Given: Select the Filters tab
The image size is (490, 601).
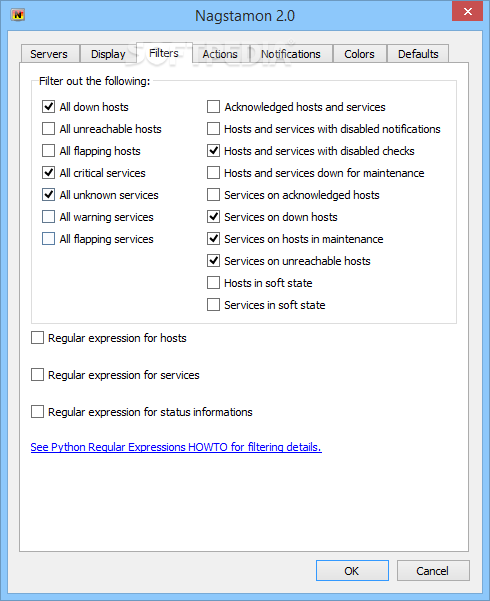Looking at the screenshot, I should click(x=164, y=53).
